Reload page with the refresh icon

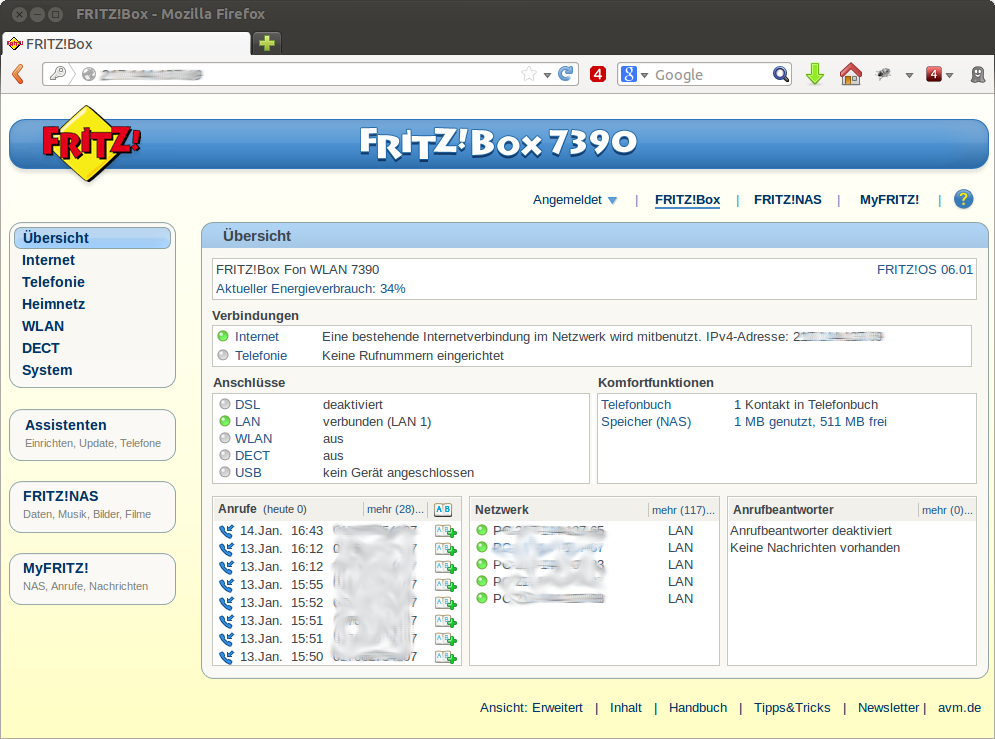click(566, 74)
